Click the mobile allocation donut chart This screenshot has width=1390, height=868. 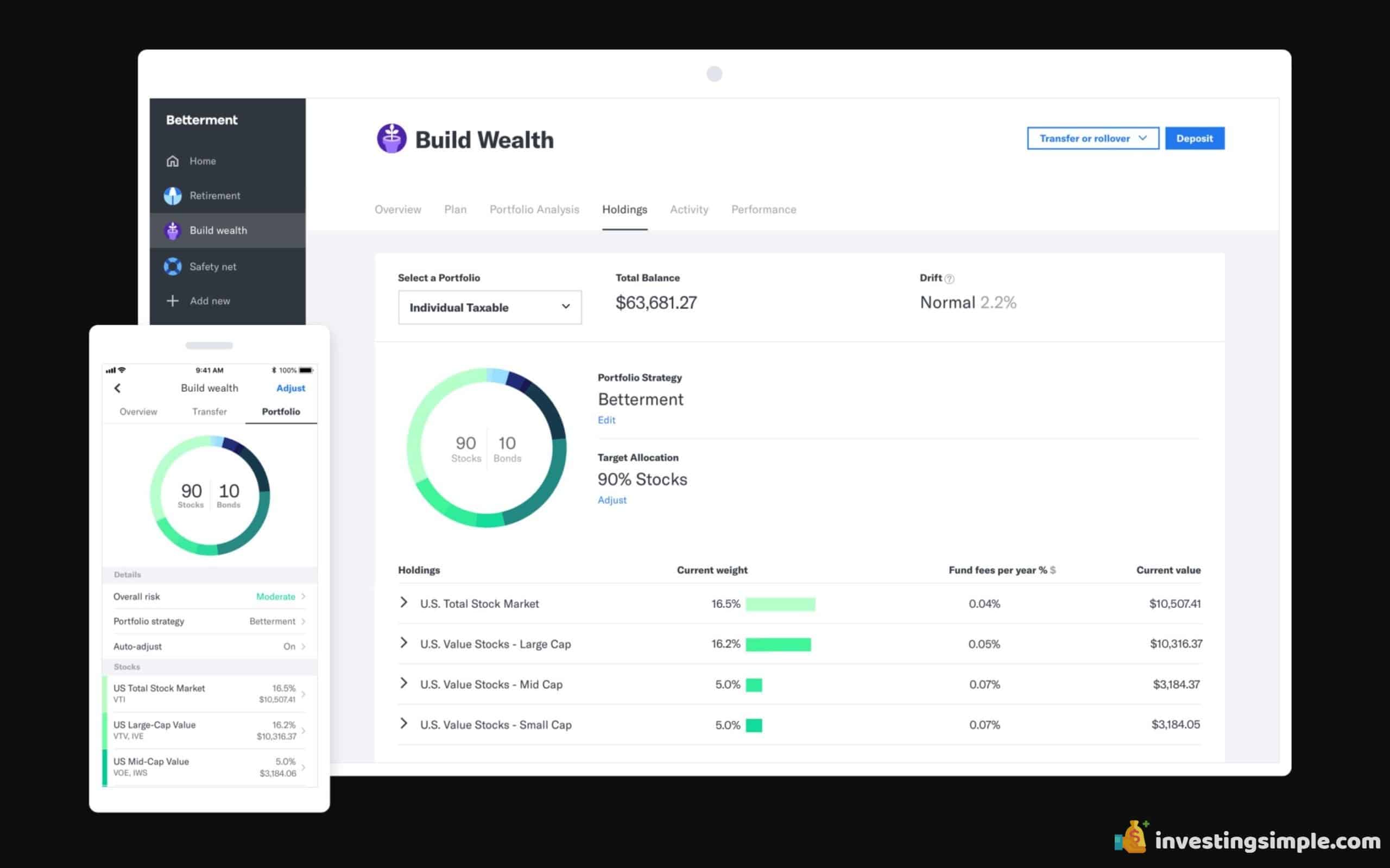click(210, 496)
